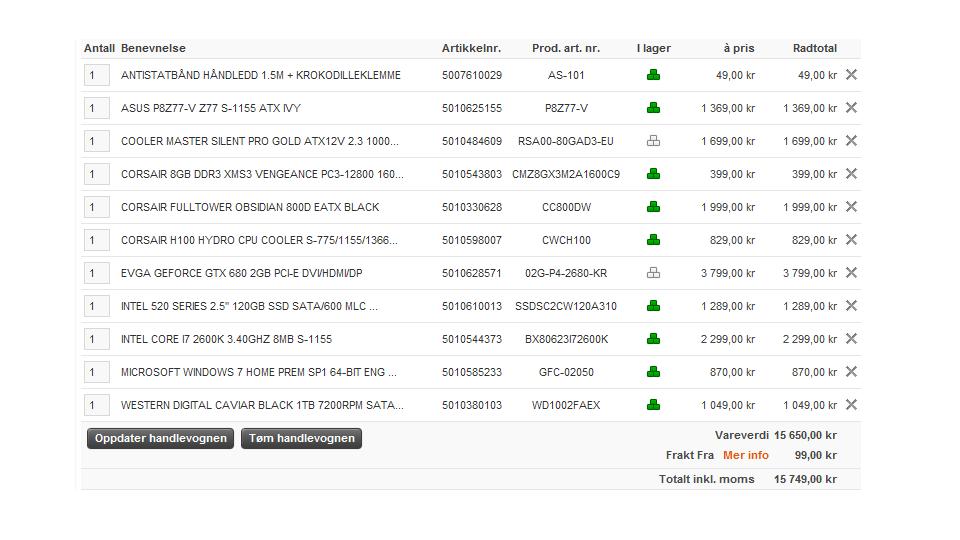960x540 pixels.
Task: Focus quantity field for CORSAIR 8GB DDR3
Action: [97, 174]
